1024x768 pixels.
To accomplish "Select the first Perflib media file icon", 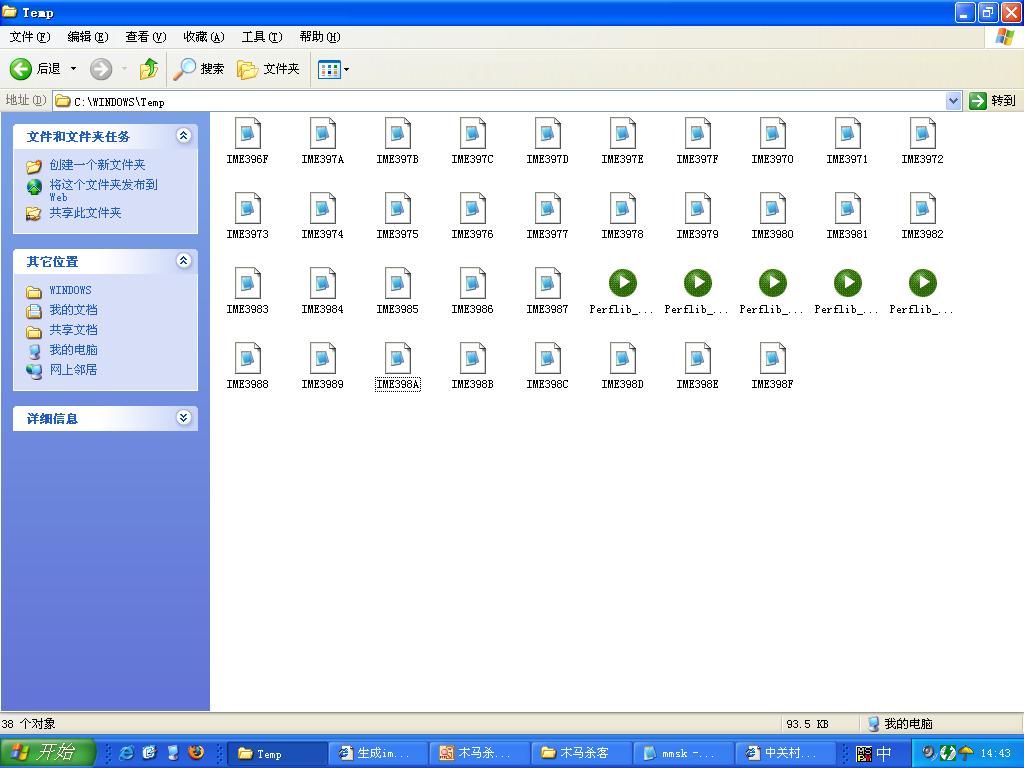I will point(622,283).
